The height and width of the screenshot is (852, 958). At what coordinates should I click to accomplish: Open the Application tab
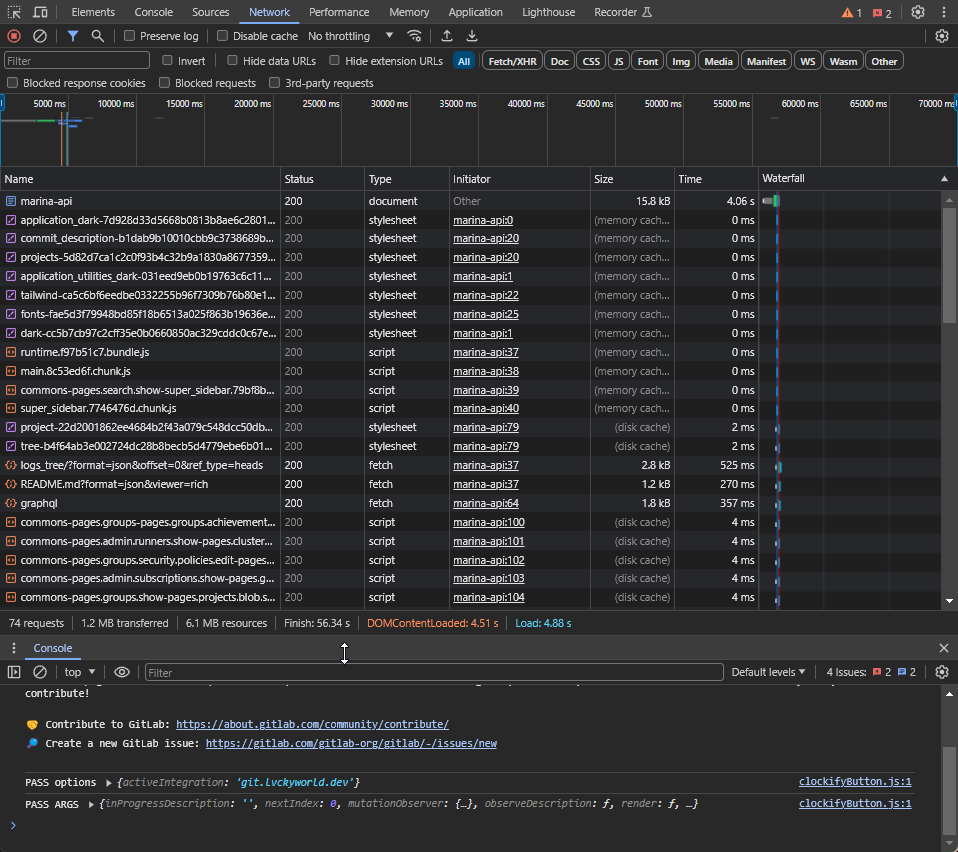tap(475, 12)
